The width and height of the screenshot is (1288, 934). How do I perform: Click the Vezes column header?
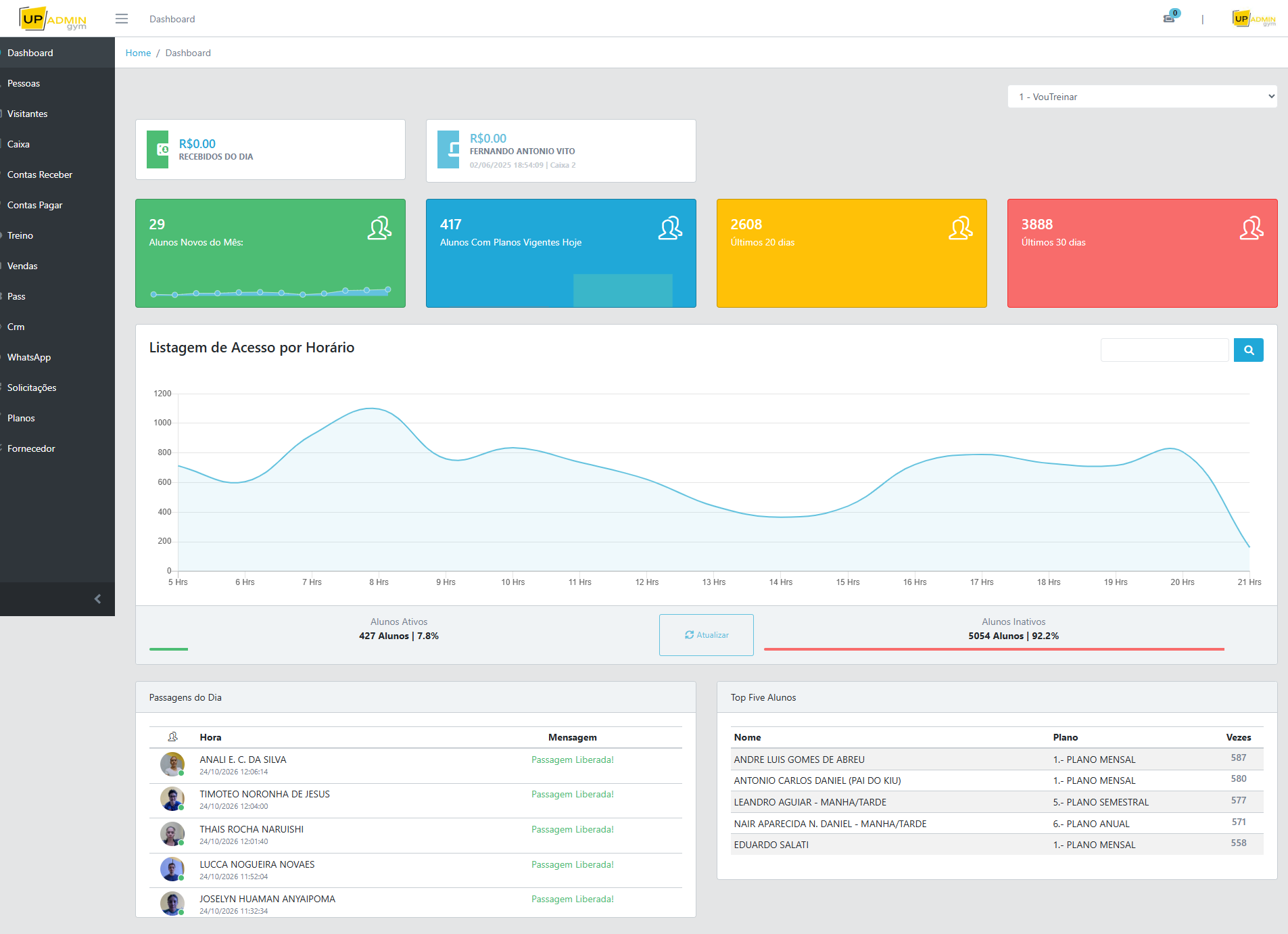pos(1238,737)
